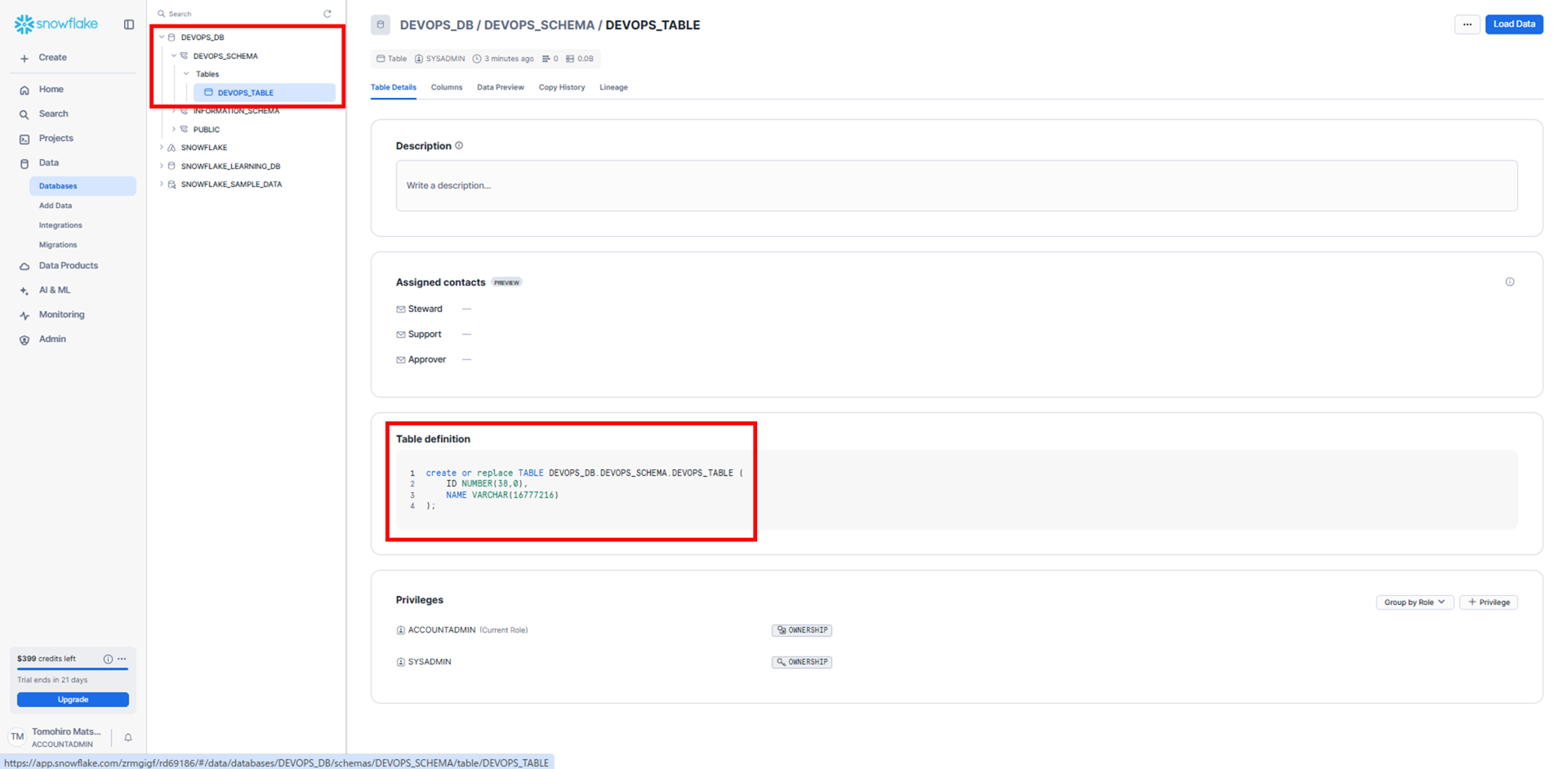Refresh the object explorer tree
This screenshot has width=1568, height=769.
click(327, 14)
